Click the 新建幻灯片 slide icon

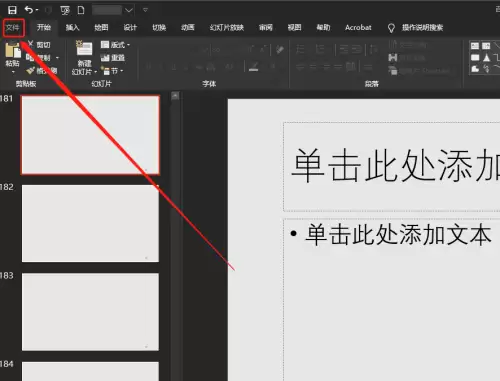click(x=84, y=49)
